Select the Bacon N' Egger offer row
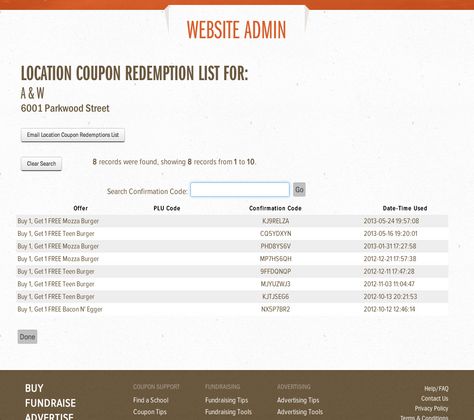This screenshot has height=420, width=474. 232,309
